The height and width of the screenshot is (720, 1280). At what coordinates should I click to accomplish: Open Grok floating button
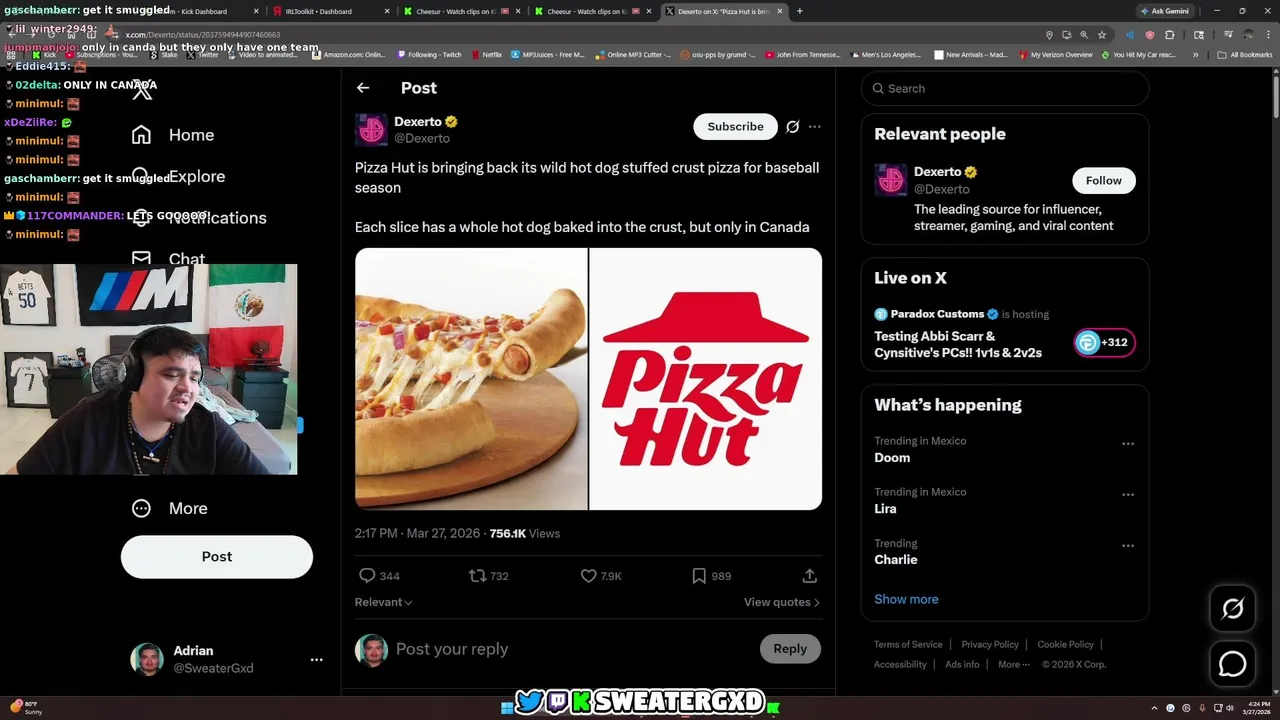point(1232,608)
